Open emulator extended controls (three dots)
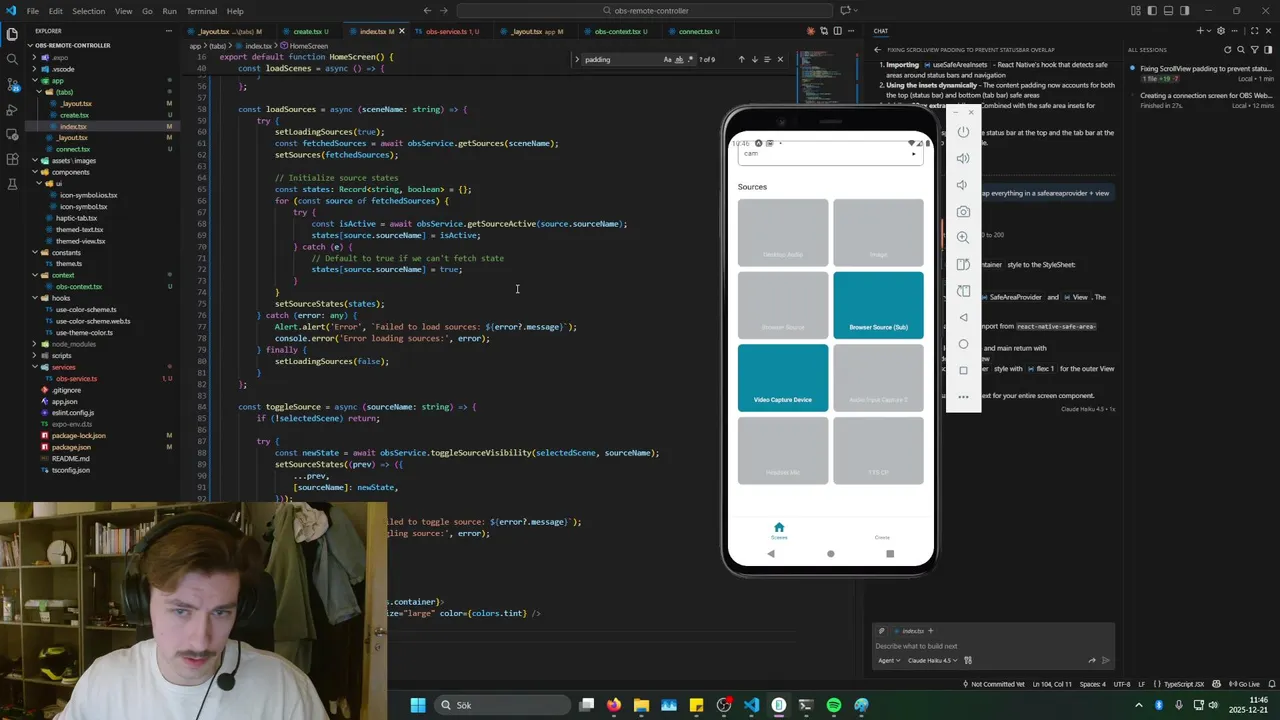This screenshot has width=1280, height=720. tap(963, 397)
